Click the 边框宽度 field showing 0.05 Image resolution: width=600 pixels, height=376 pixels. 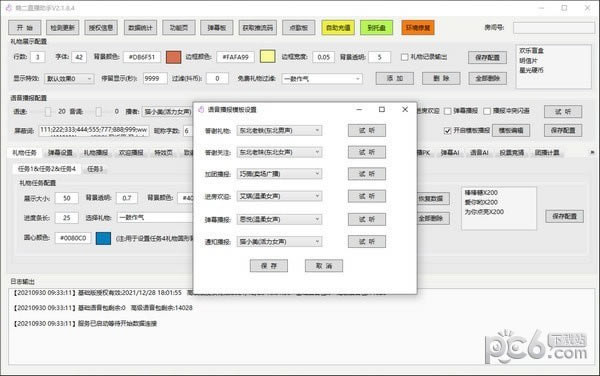pyautogui.click(x=323, y=57)
